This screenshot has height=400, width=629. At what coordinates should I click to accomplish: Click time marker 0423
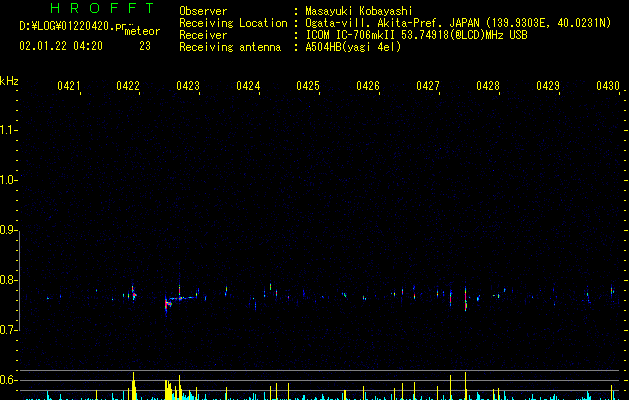pos(188,86)
